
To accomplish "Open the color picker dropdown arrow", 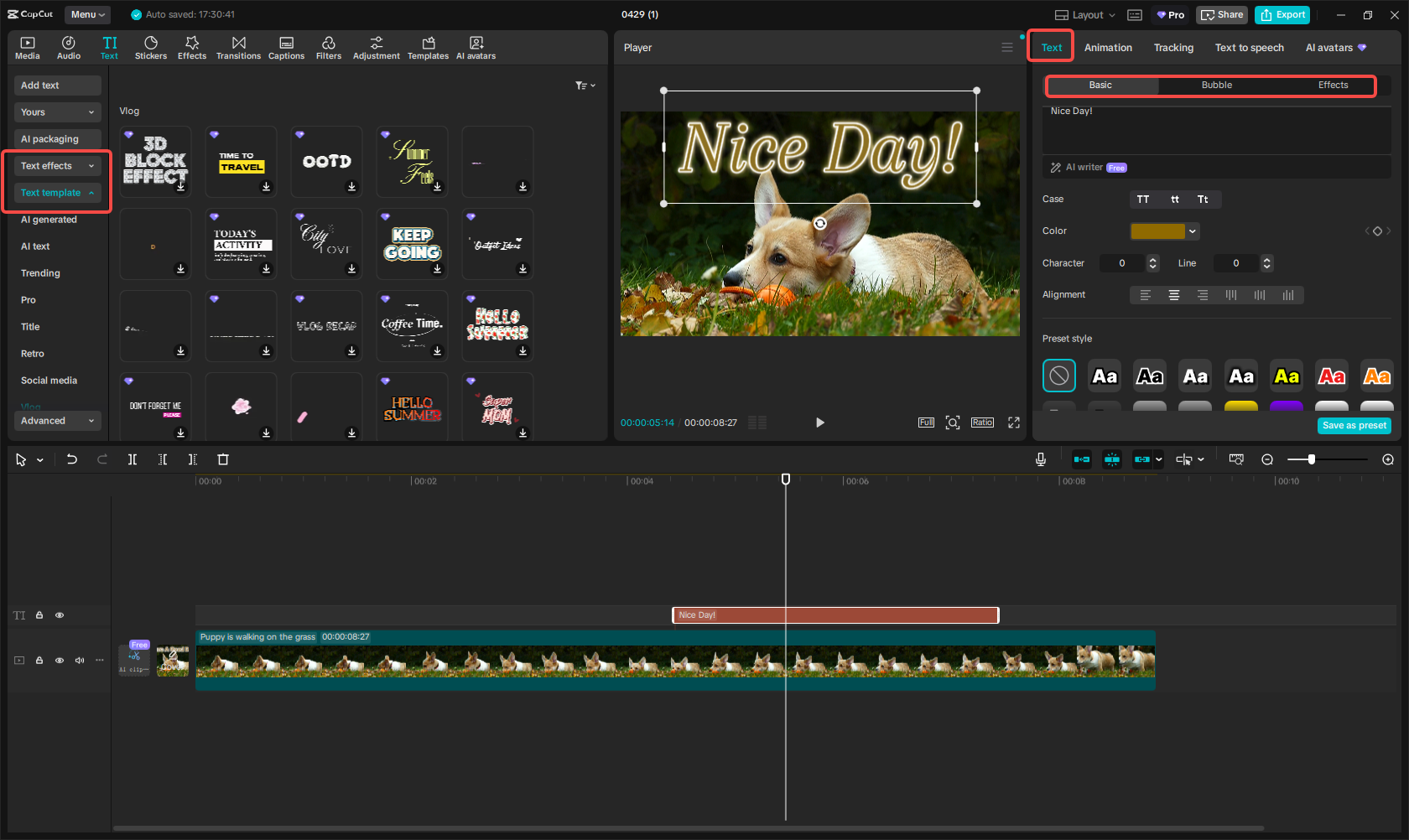I will click(x=1193, y=231).
